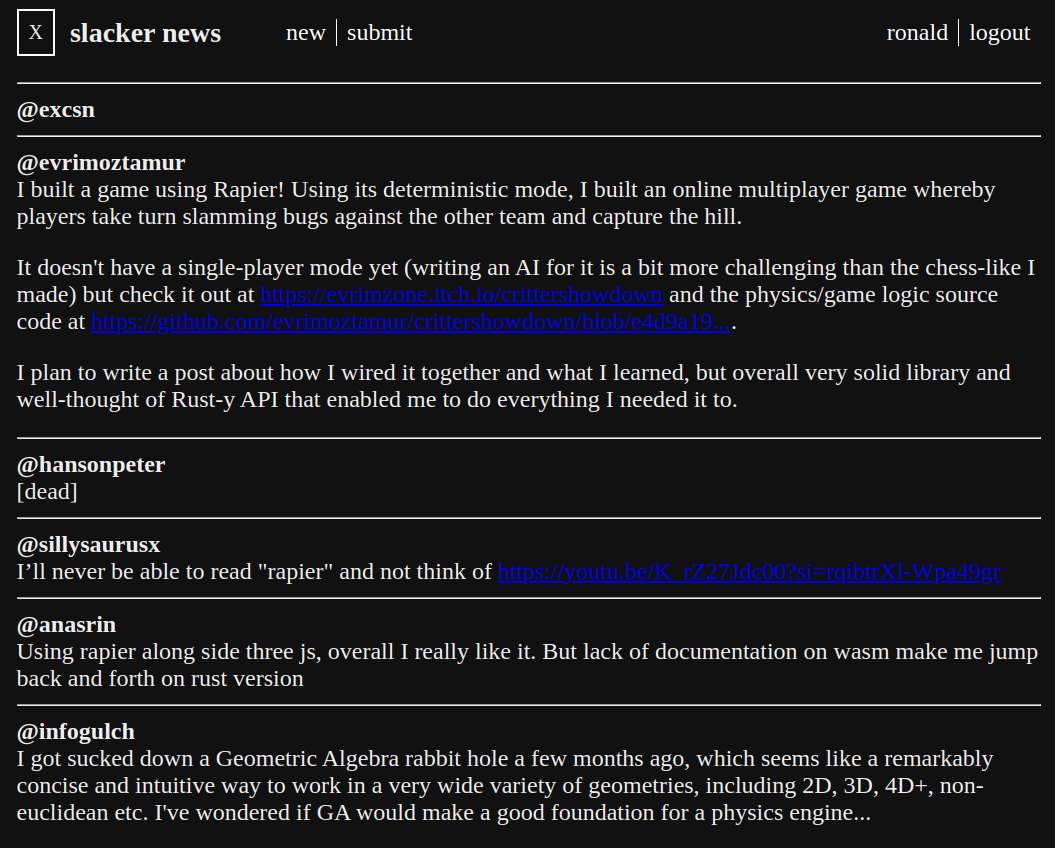Select the @evrimoztamur username

tap(101, 163)
